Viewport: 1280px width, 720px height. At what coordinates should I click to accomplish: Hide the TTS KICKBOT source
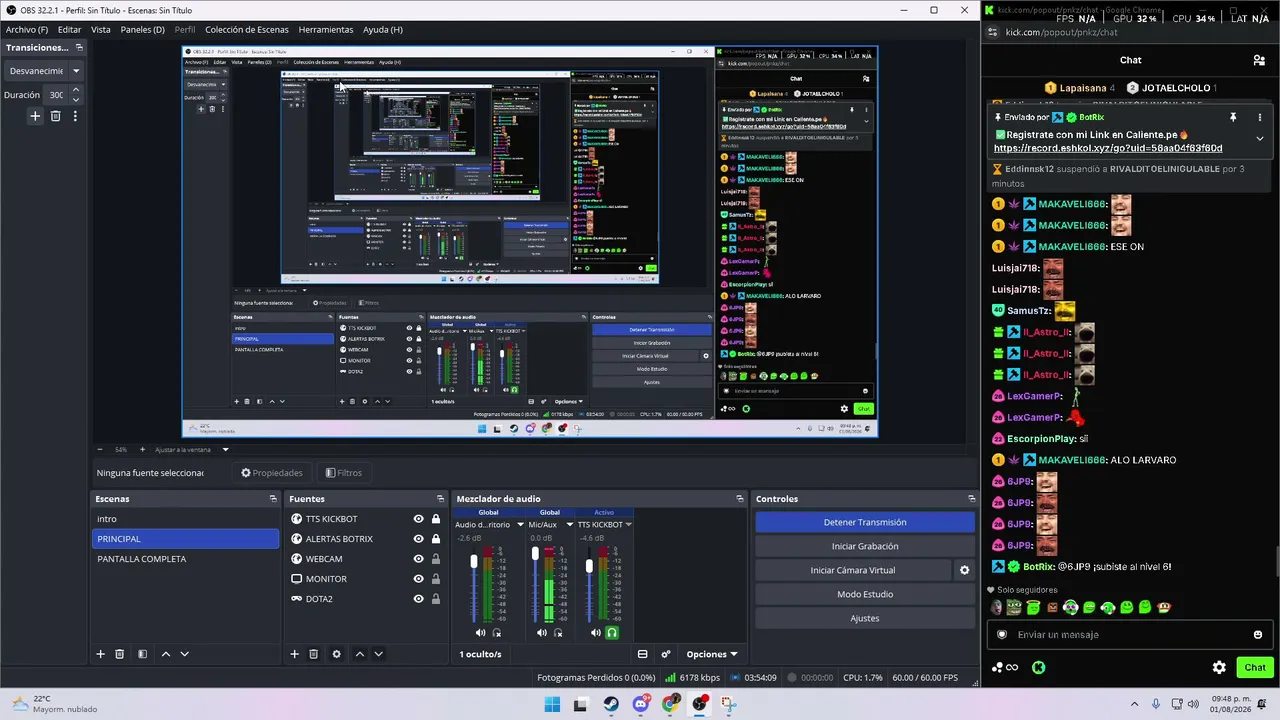[418, 519]
